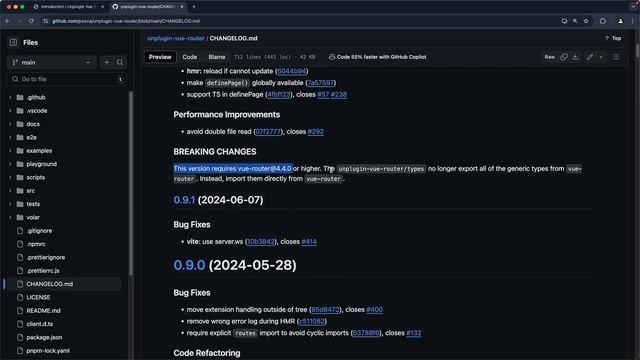The width and height of the screenshot is (640, 360).
Task: Expand the .github folder chevron
Action: pyautogui.click(x=10, y=98)
